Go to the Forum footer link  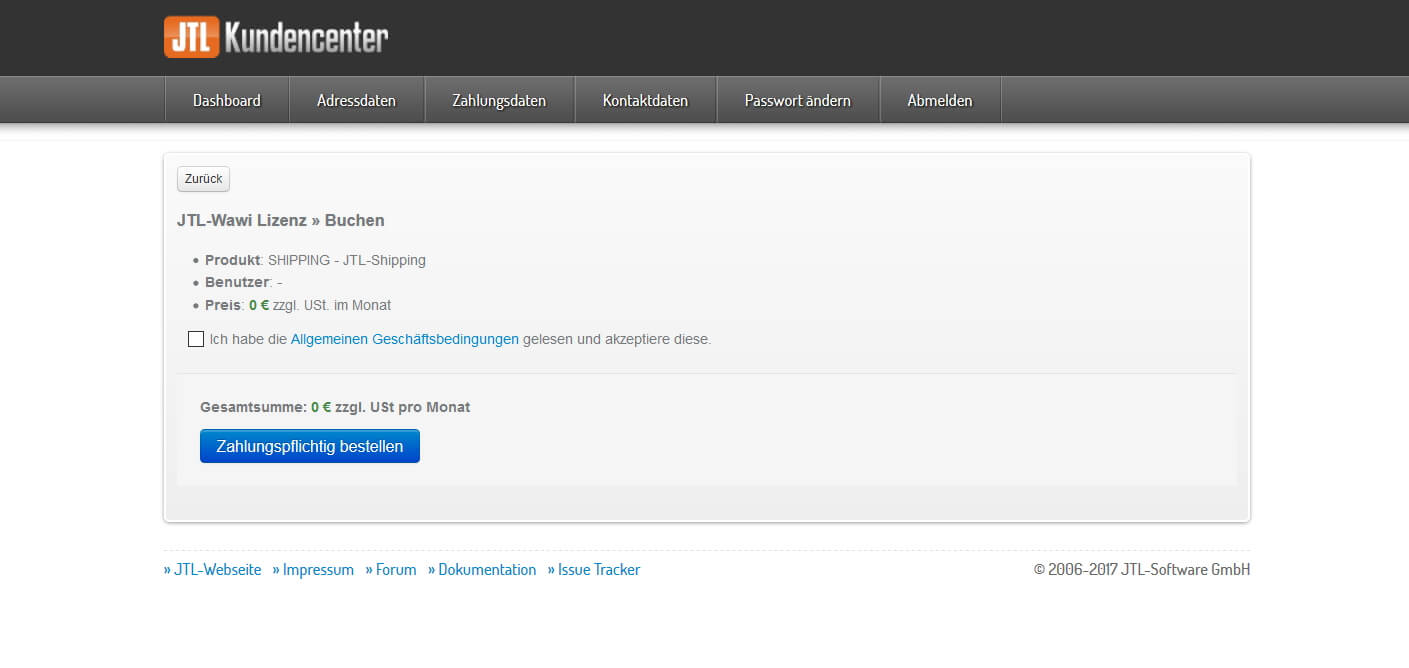(391, 570)
